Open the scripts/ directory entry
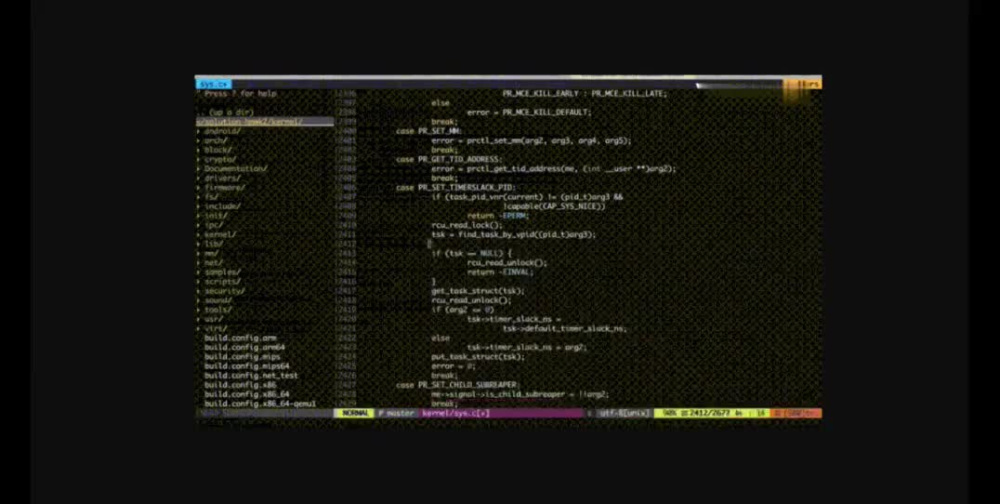The image size is (1000, 504). (222, 281)
